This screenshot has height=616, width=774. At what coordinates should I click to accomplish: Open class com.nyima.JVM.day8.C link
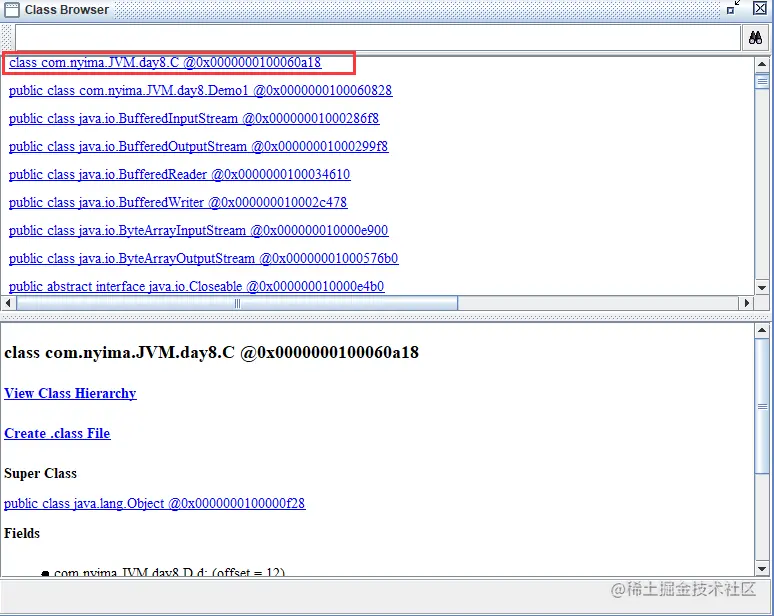pyautogui.click(x=165, y=63)
